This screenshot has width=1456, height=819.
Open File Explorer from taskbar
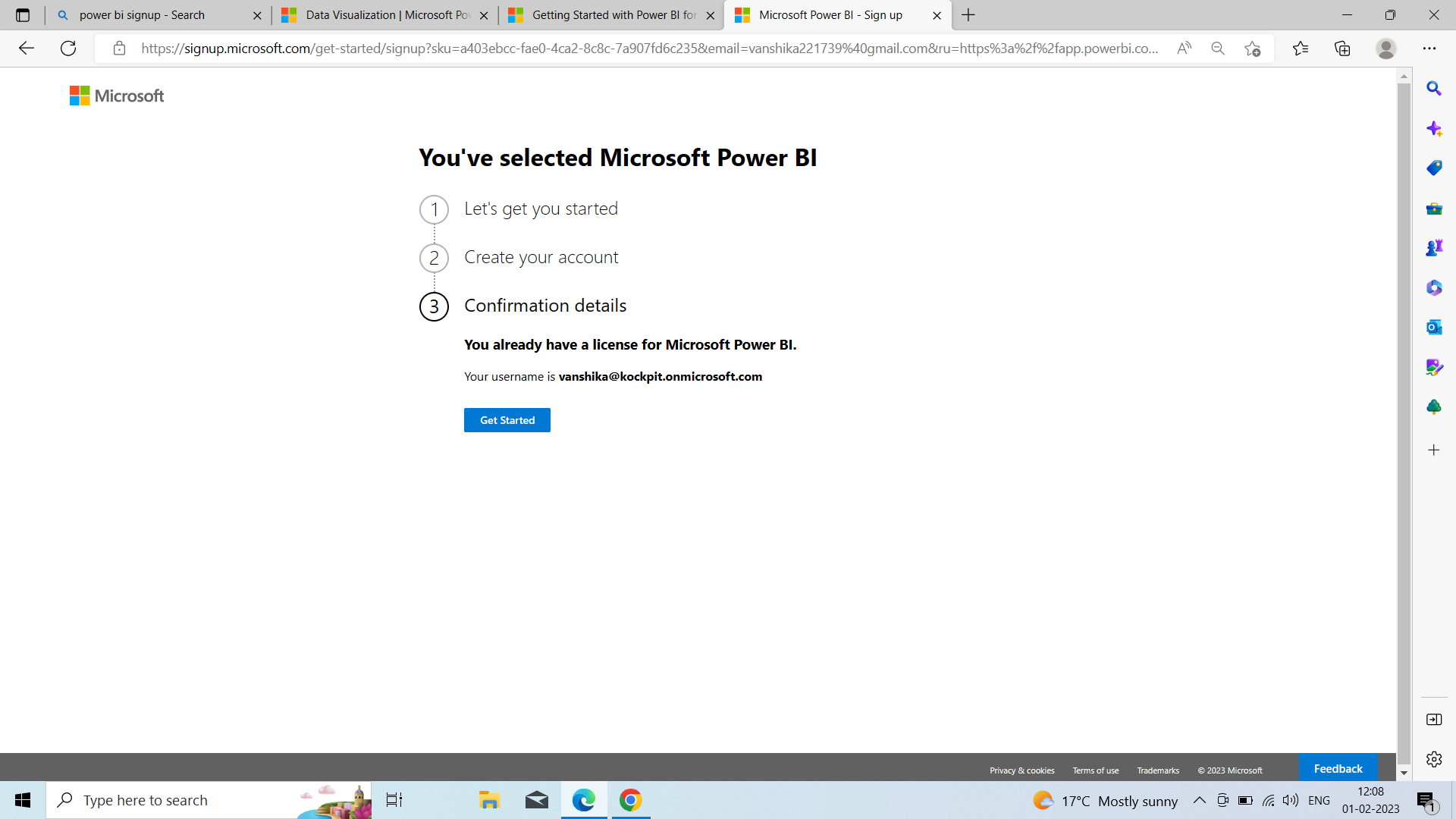coord(489,800)
